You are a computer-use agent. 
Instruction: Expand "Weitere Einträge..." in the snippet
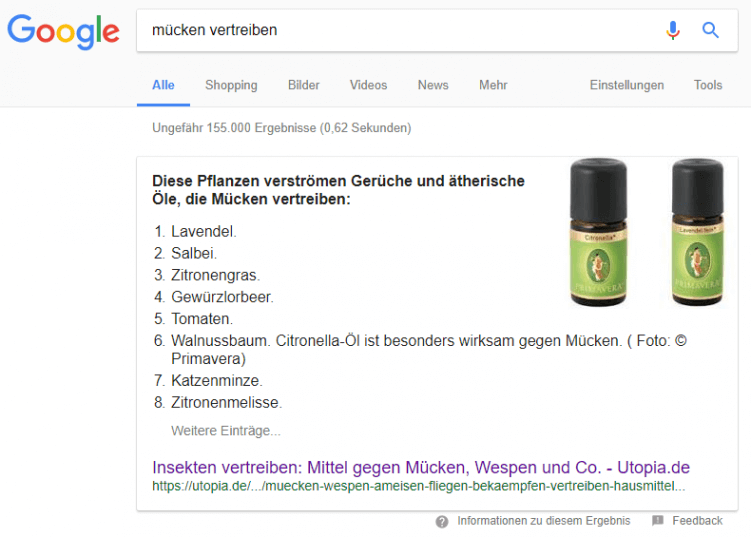coord(226,431)
